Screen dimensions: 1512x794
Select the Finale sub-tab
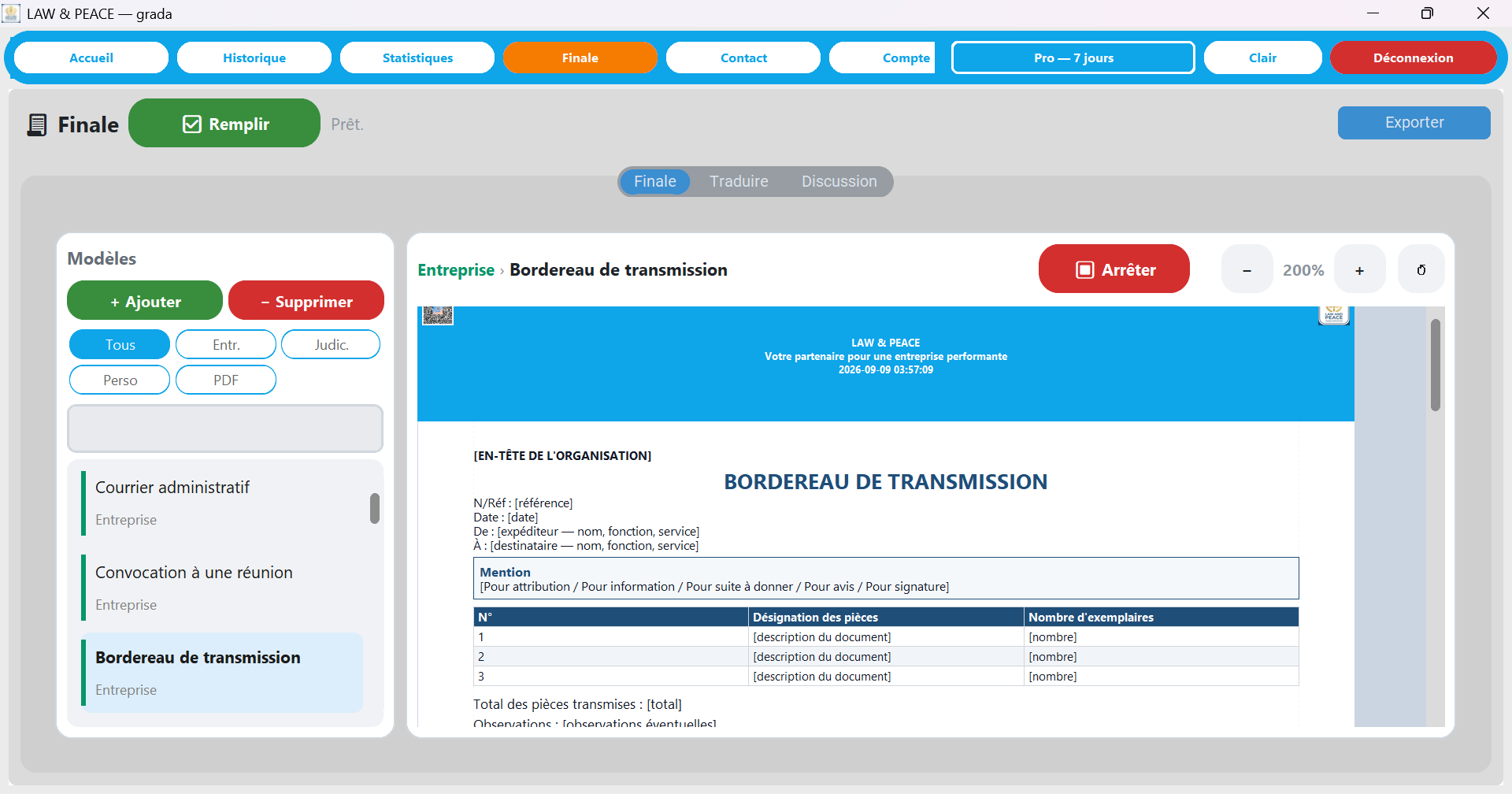(x=654, y=181)
